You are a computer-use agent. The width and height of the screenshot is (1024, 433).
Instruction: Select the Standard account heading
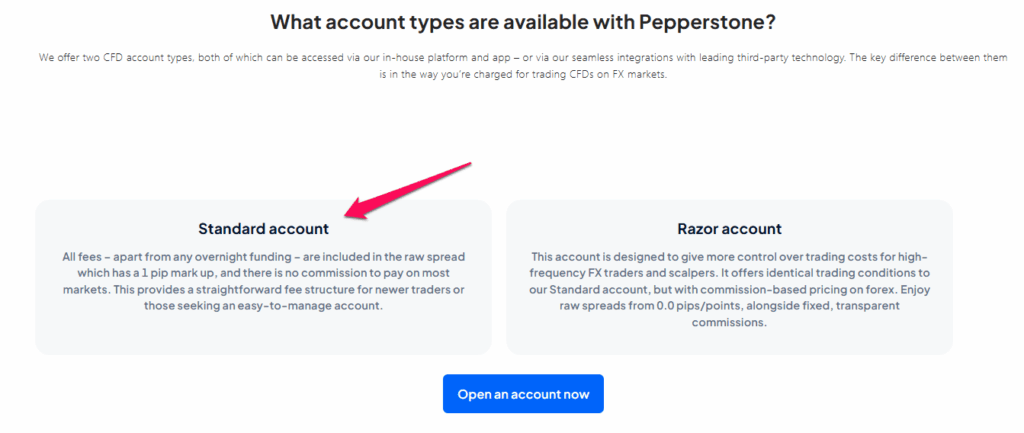point(263,229)
